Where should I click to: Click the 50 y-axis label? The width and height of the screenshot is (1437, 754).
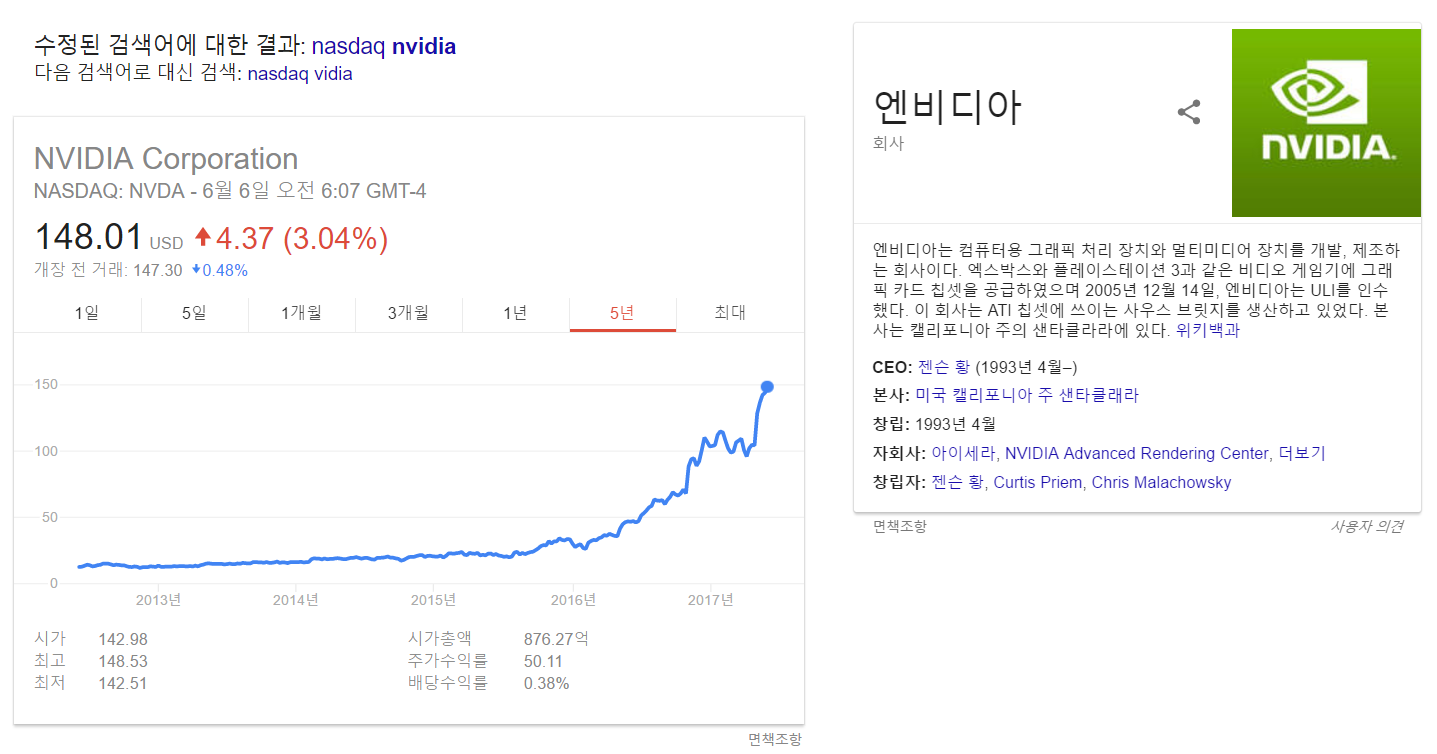pos(50,517)
